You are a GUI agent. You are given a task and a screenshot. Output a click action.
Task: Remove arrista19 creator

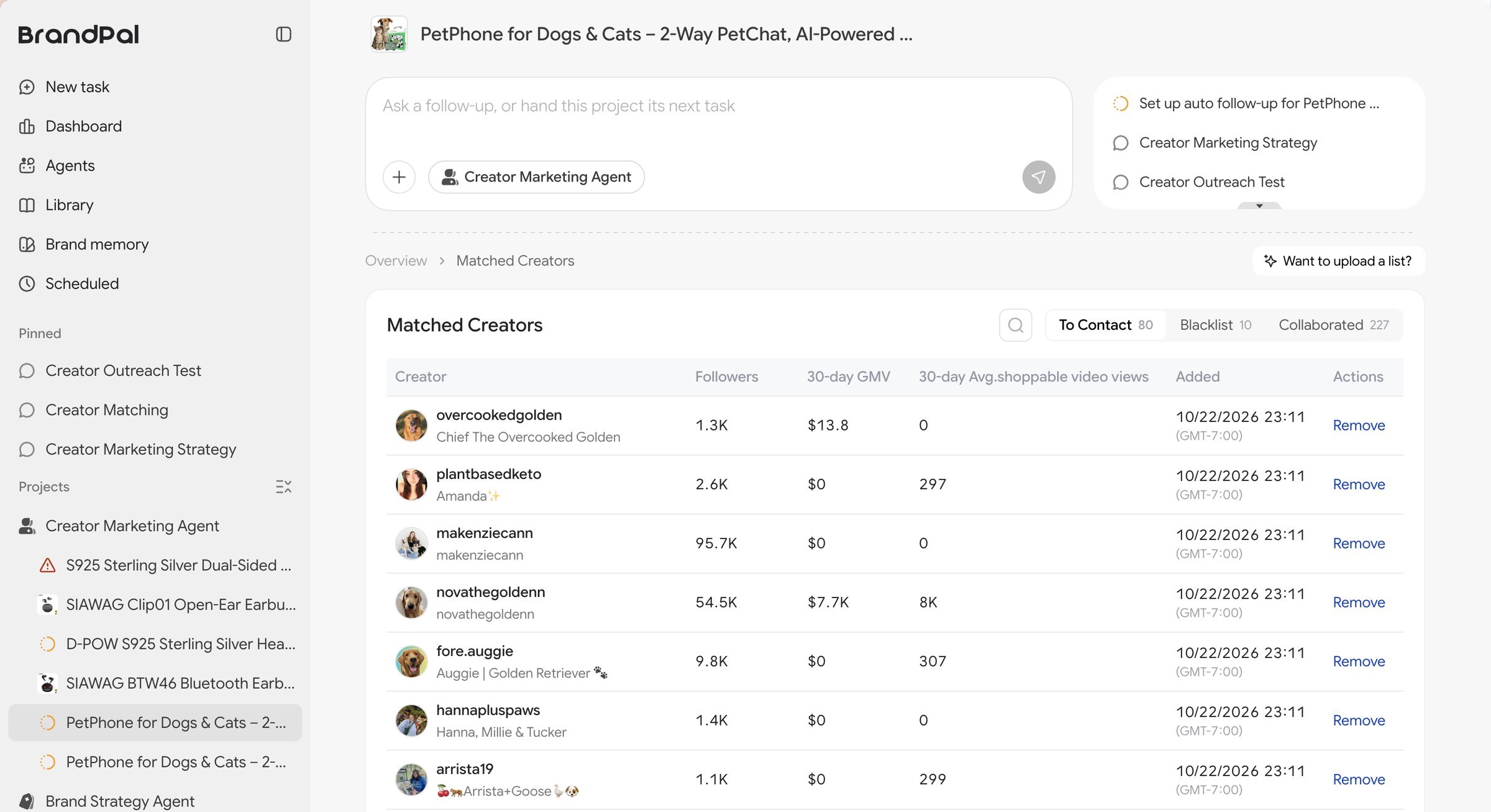(x=1359, y=780)
